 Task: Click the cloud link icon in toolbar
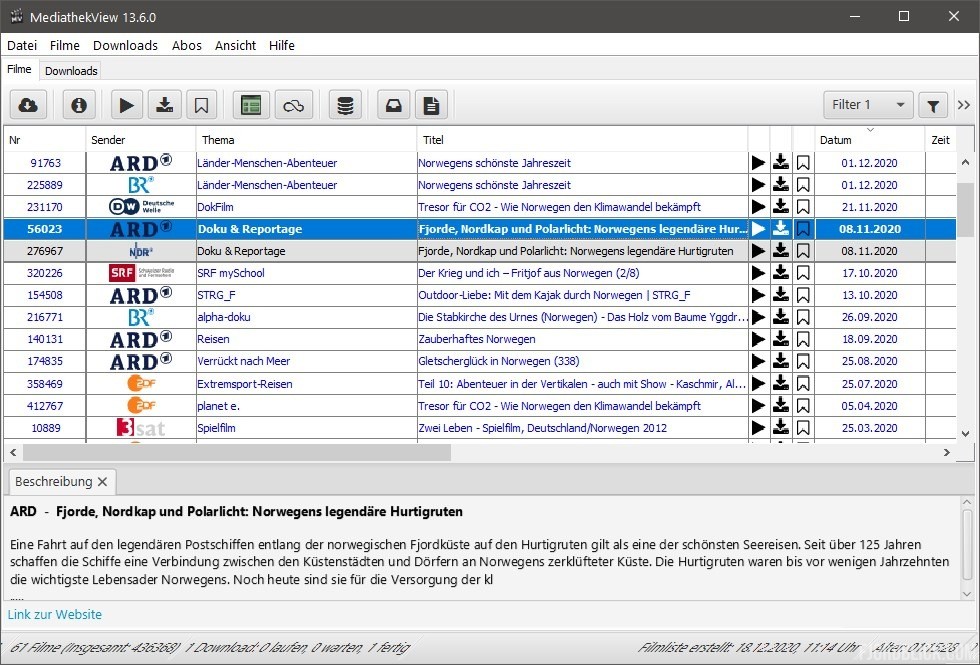coord(294,105)
